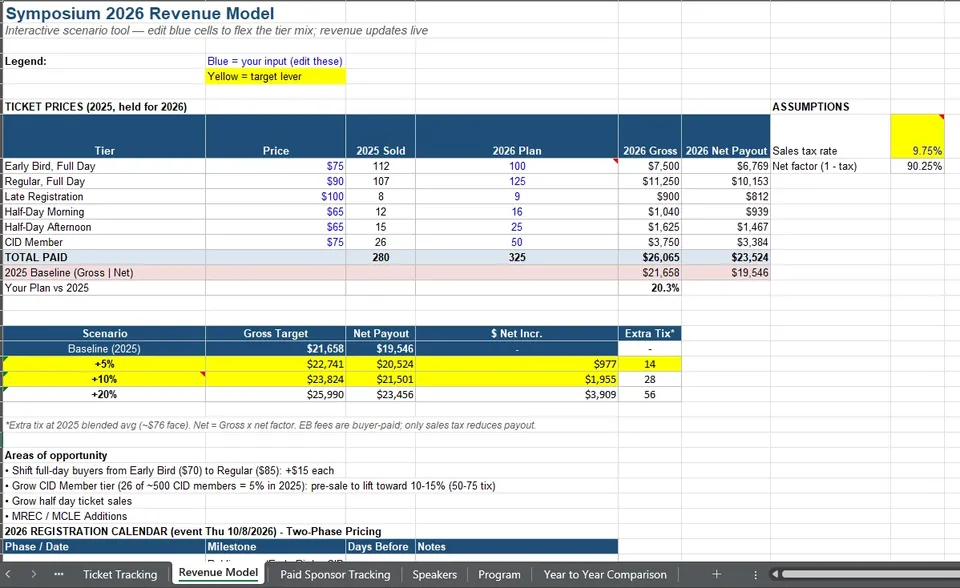This screenshot has height=588, width=960.
Task: Click the Sales tax rate label
Action: [804, 151]
